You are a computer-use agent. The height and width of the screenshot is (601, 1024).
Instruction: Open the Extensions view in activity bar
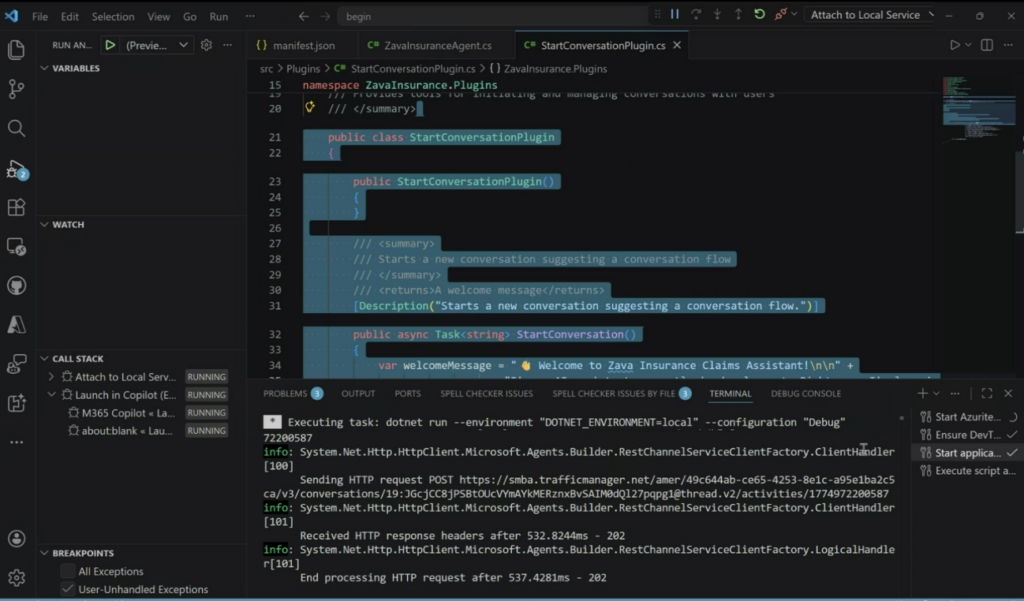[16, 207]
